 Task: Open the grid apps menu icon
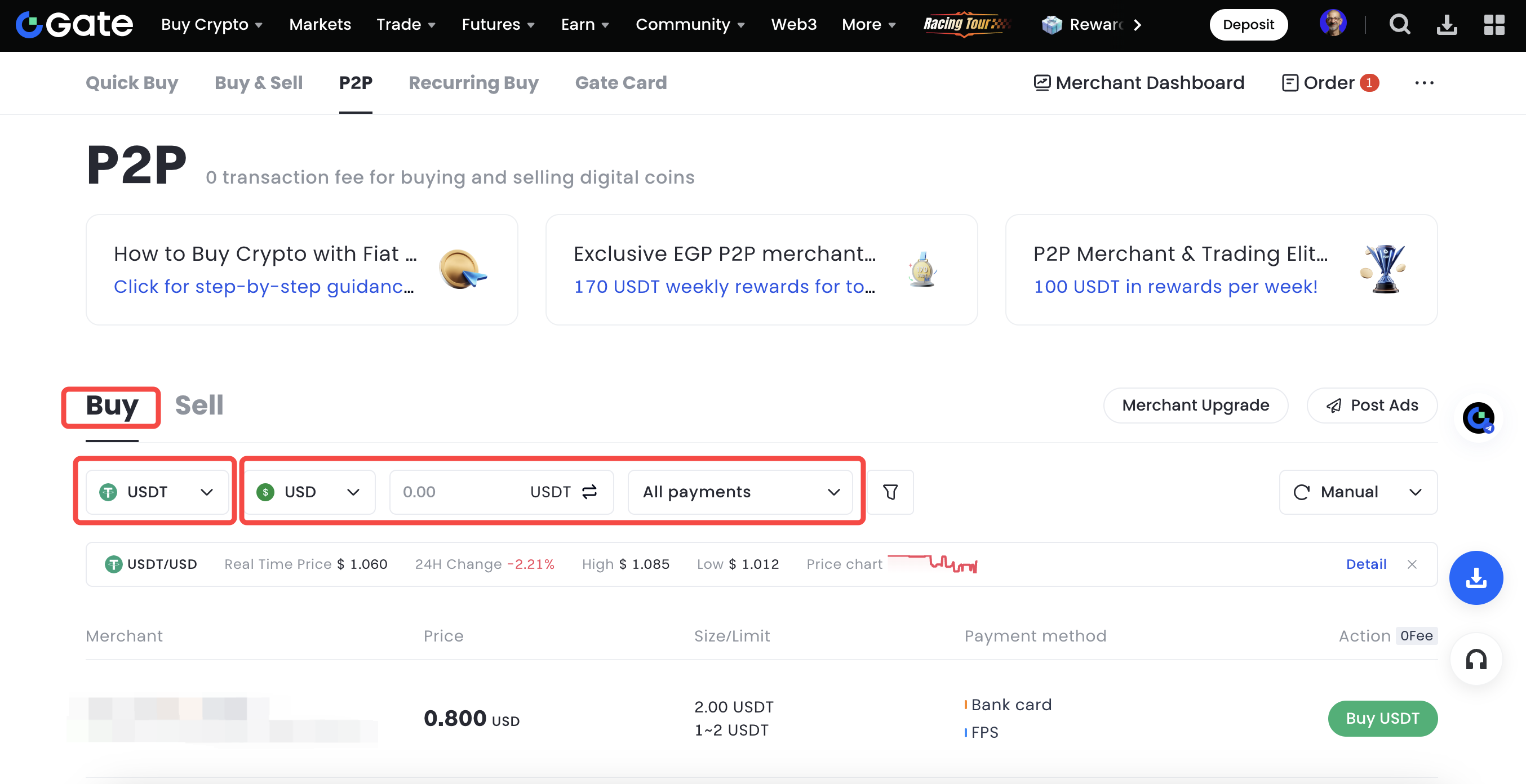[x=1493, y=25]
